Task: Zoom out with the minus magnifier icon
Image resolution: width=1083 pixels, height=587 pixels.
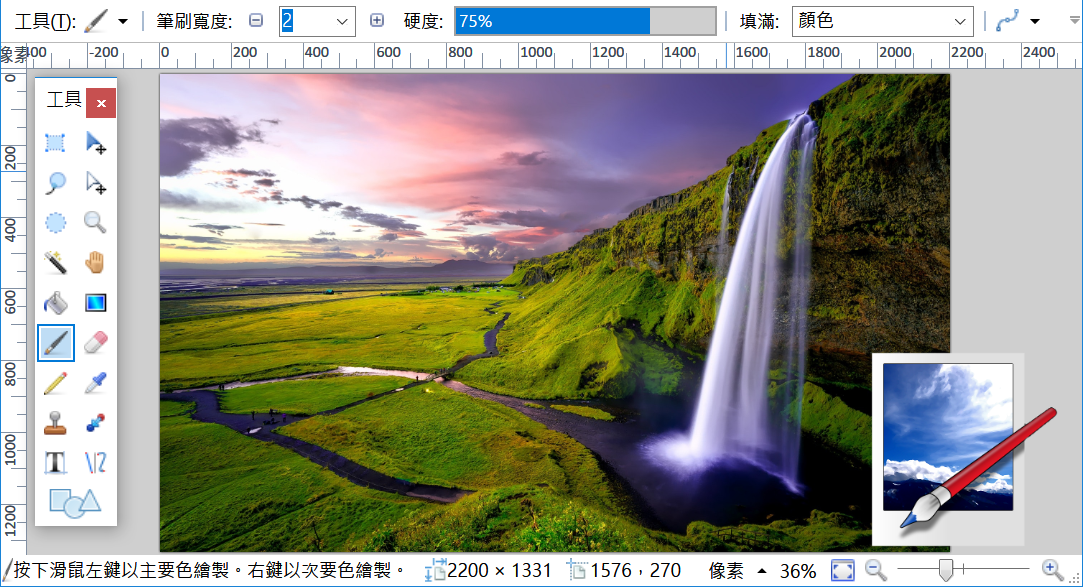Action: click(x=875, y=570)
